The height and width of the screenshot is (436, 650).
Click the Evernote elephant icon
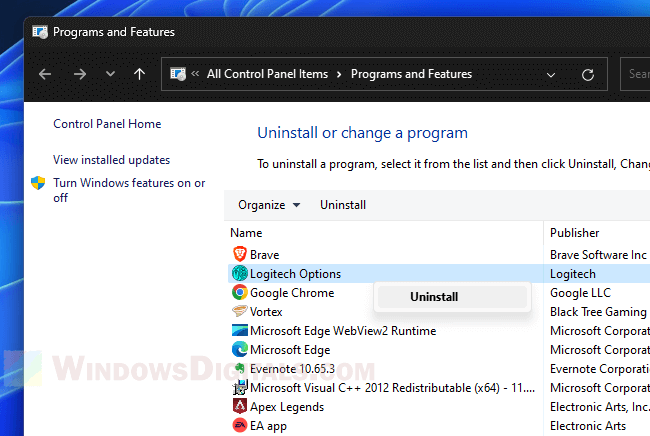click(240, 368)
